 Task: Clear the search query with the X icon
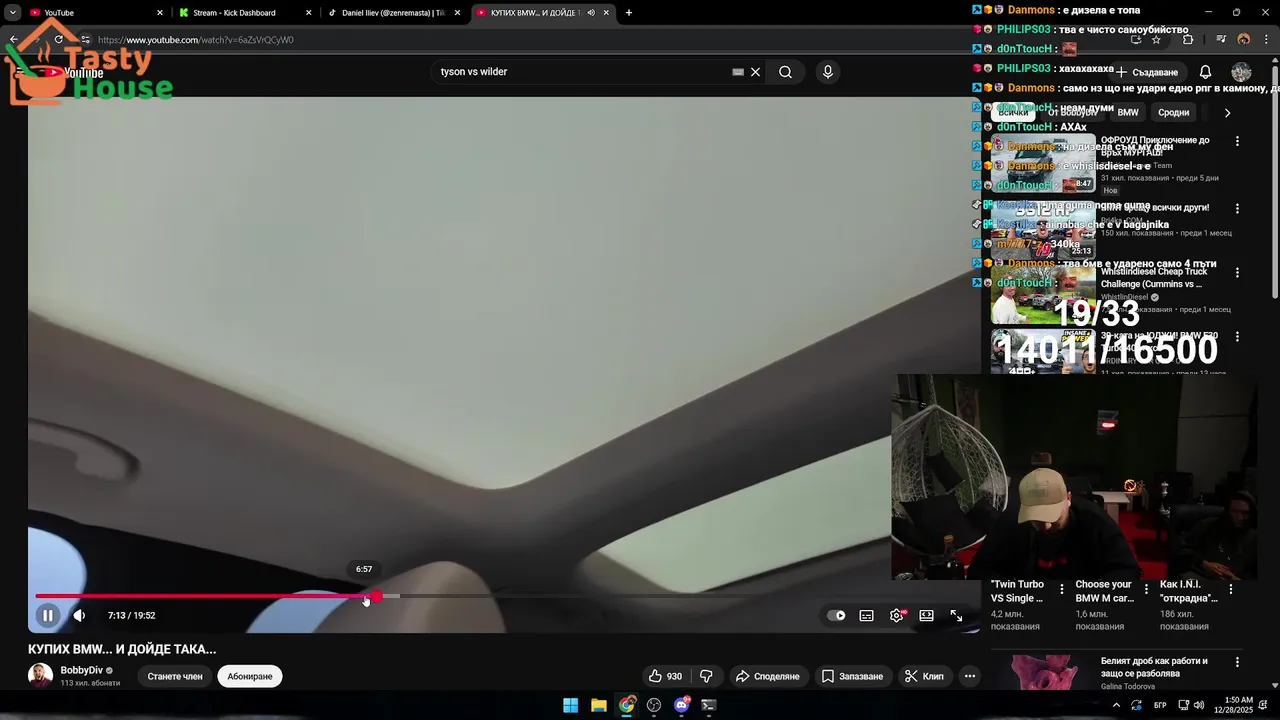point(756,72)
